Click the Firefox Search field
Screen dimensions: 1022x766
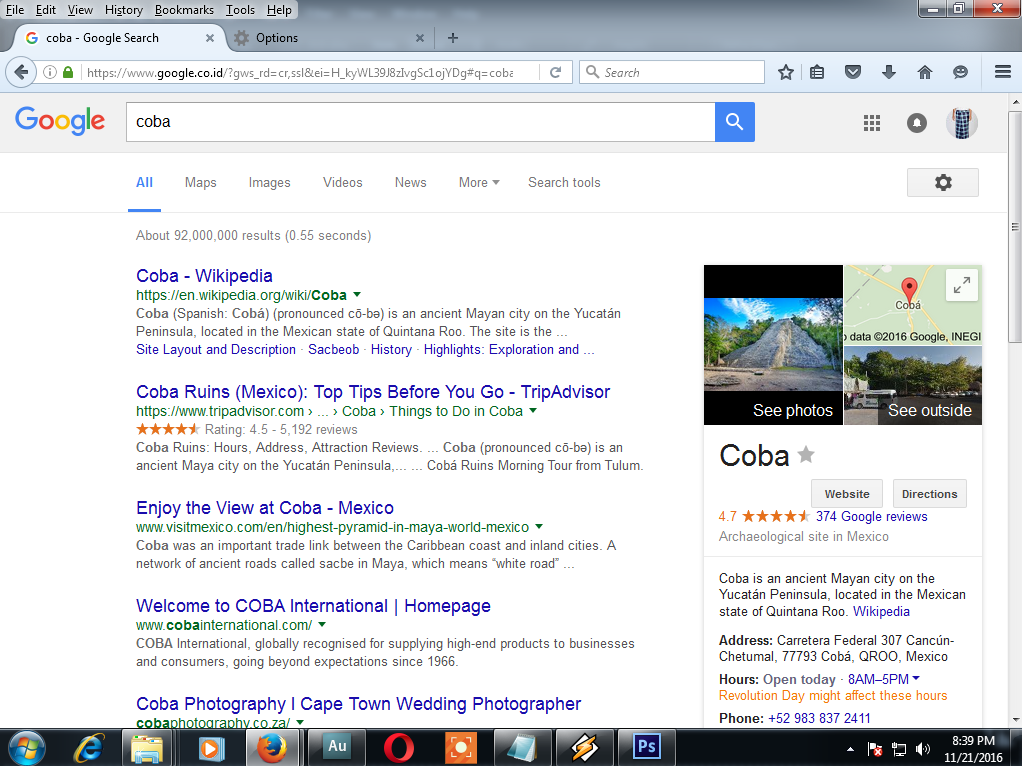point(672,72)
